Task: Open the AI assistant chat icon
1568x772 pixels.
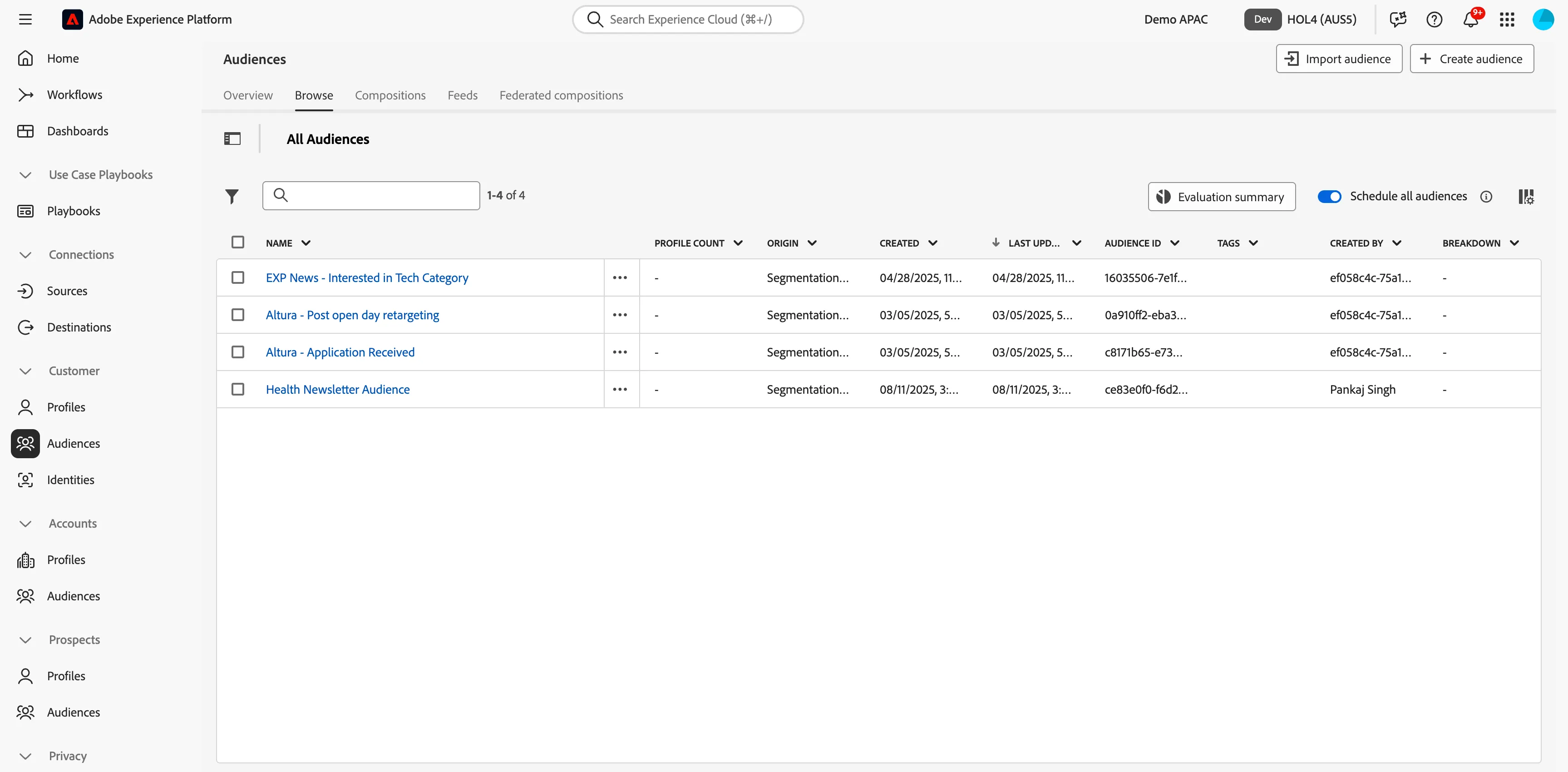Action: coord(1398,20)
